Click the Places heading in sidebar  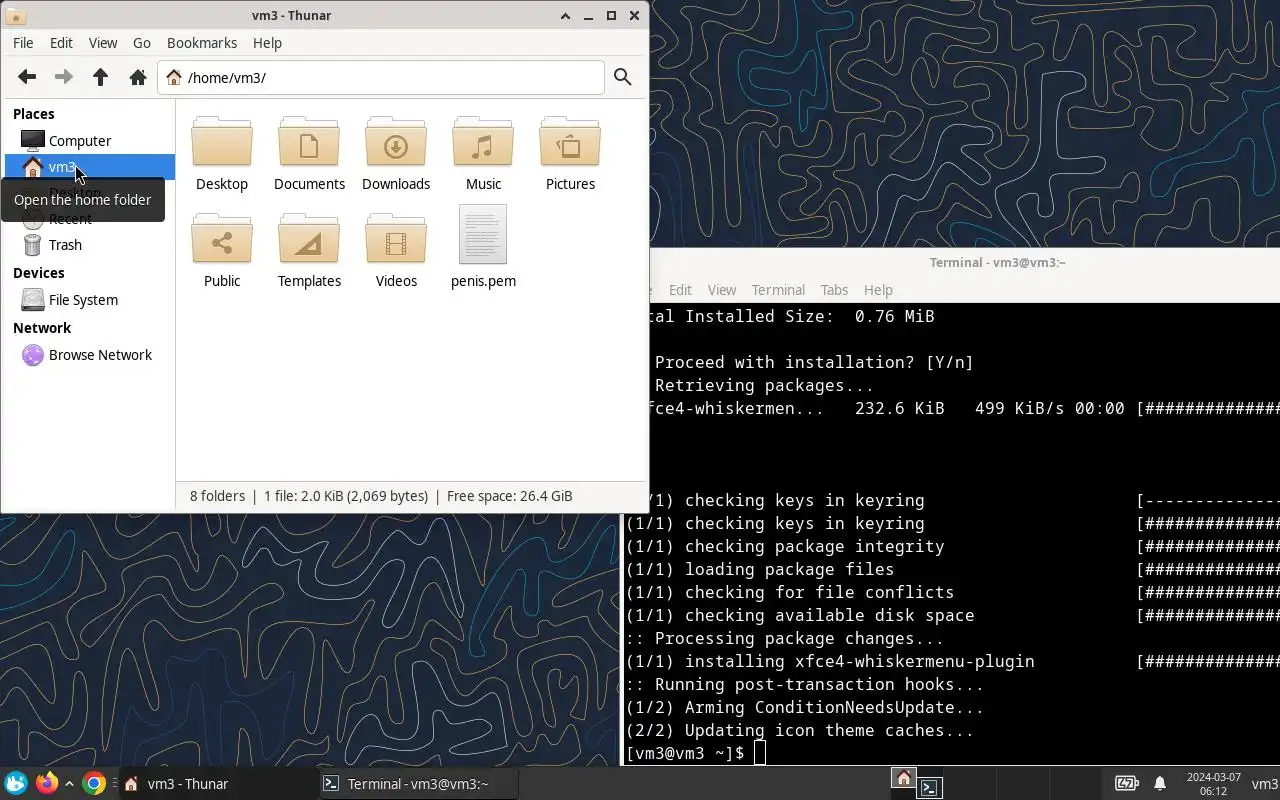coord(34,114)
